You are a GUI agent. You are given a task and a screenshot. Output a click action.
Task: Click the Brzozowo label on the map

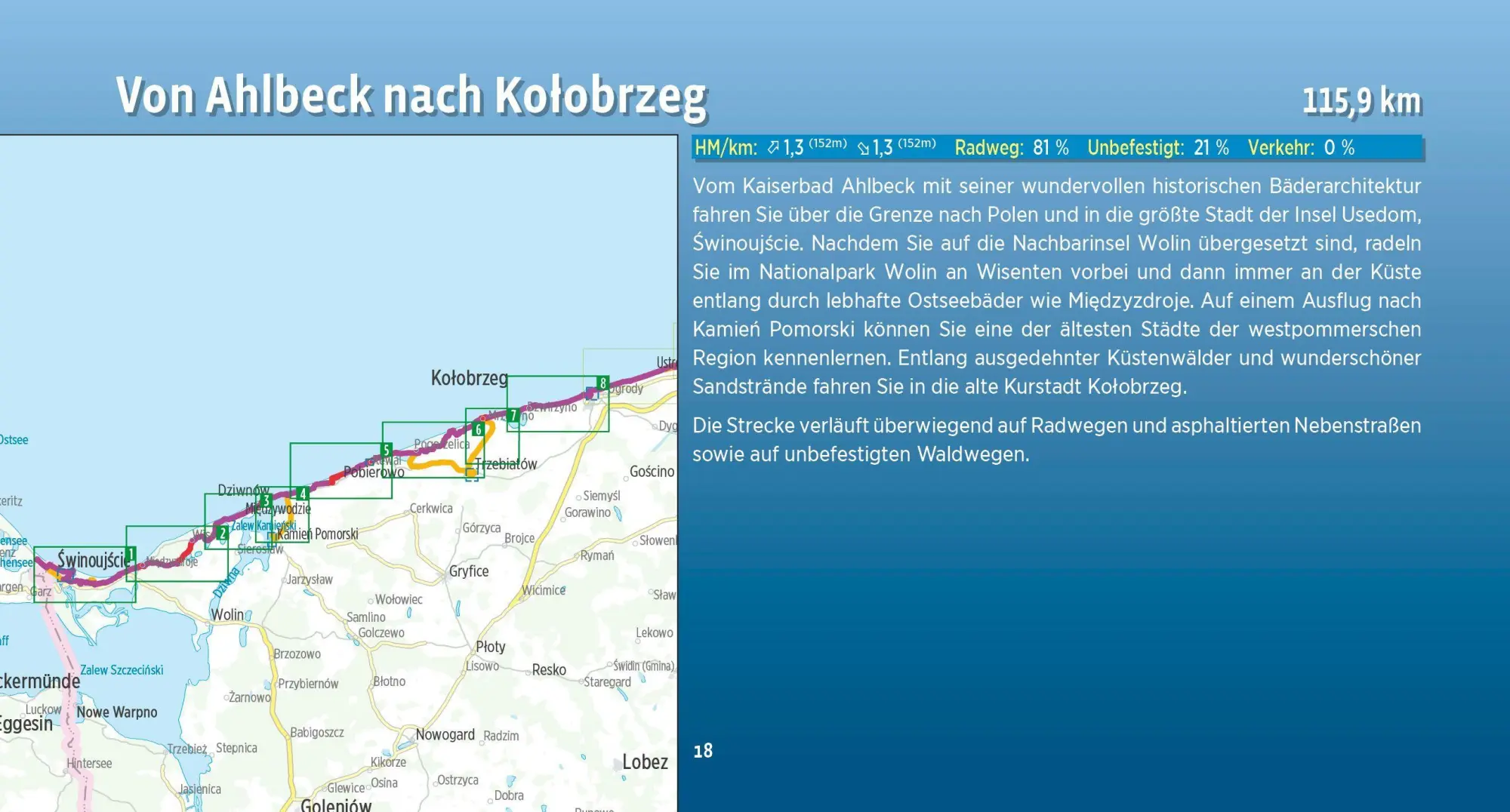(x=297, y=654)
